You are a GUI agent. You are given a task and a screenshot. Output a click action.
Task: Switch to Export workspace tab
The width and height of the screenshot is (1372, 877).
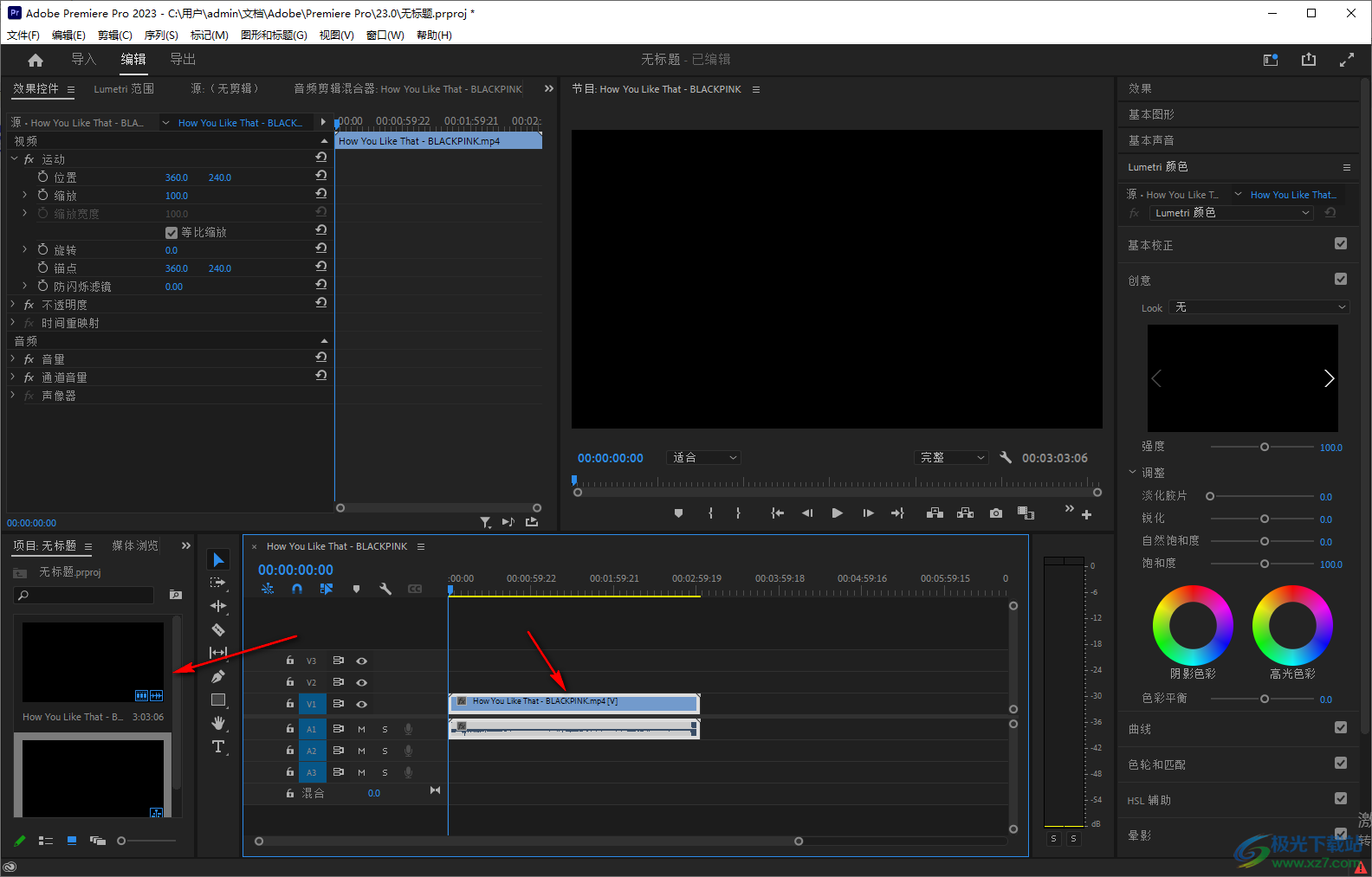coord(183,59)
